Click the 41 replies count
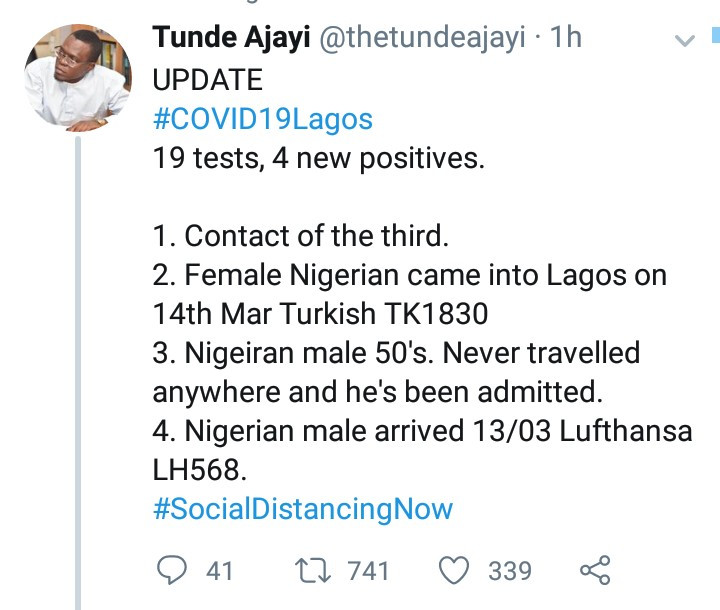720x610 pixels. 219,571
